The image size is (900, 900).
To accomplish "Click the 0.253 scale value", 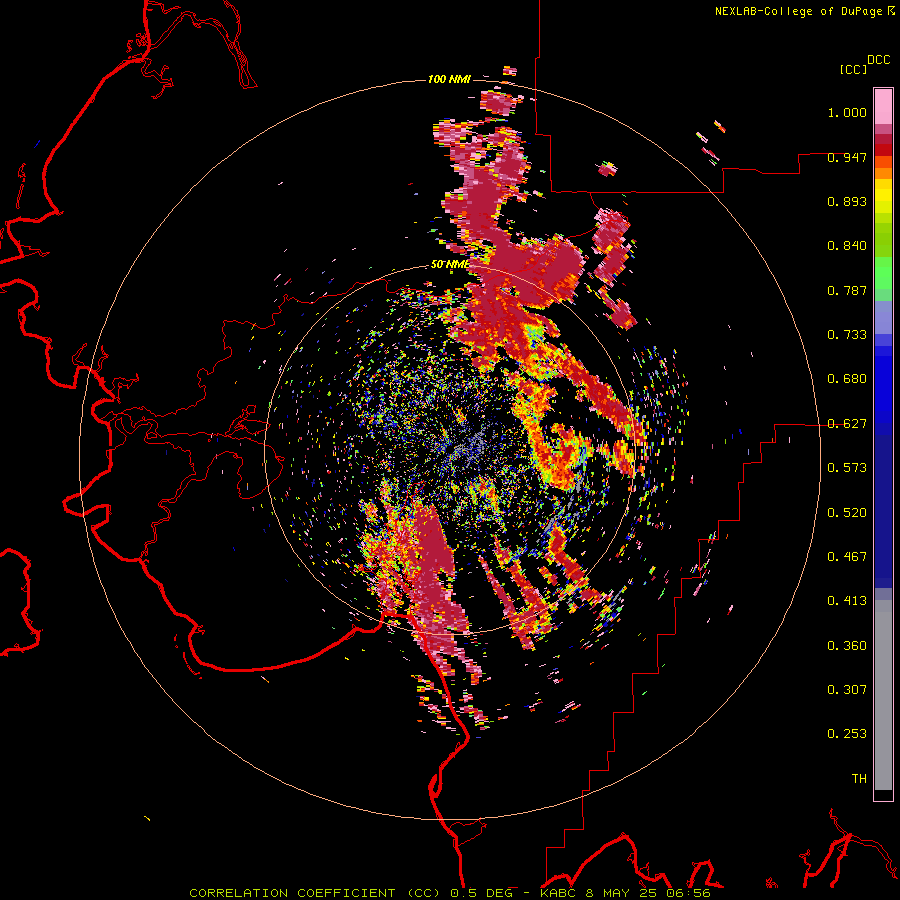I will pos(847,734).
